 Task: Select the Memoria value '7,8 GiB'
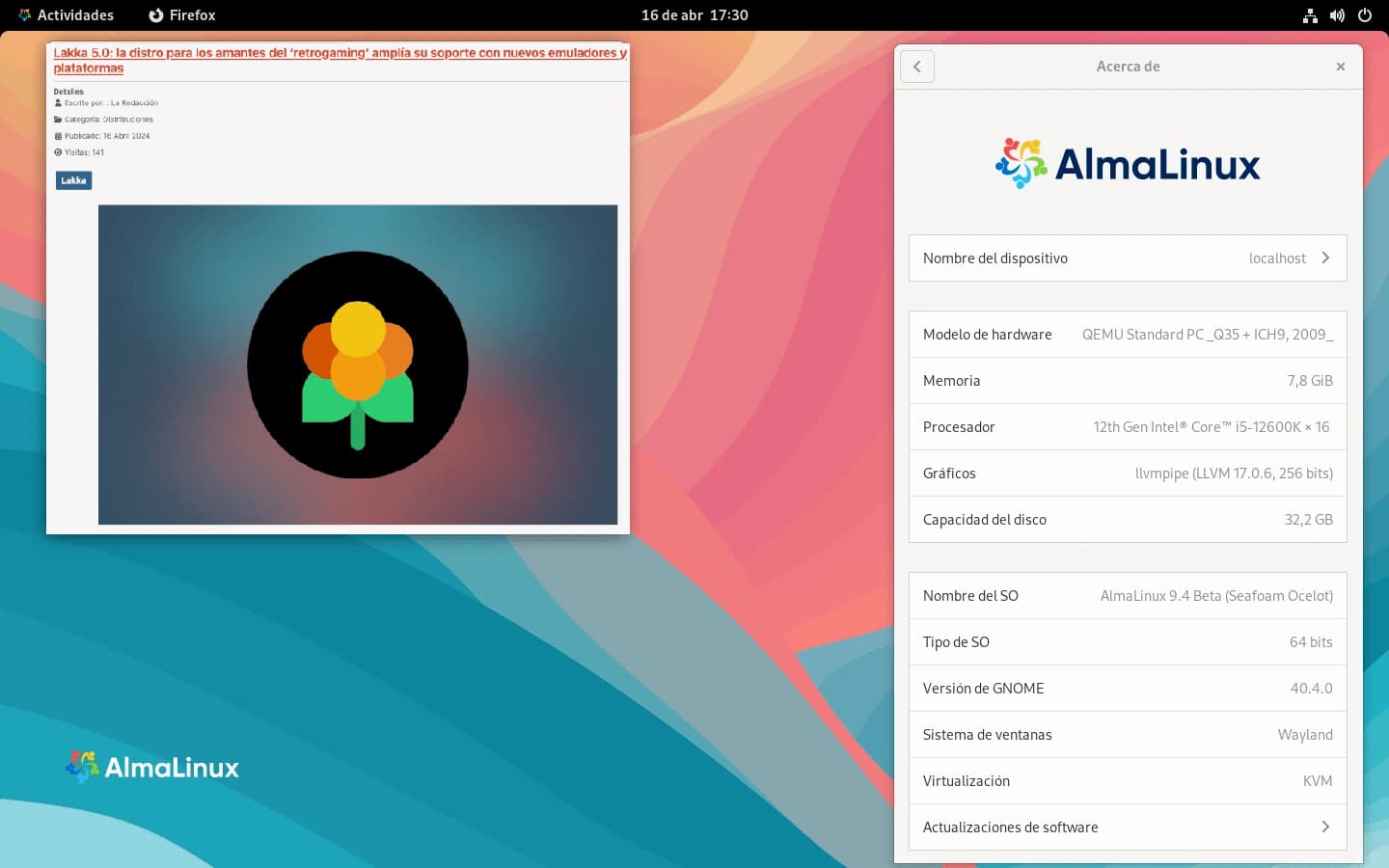point(1310,381)
